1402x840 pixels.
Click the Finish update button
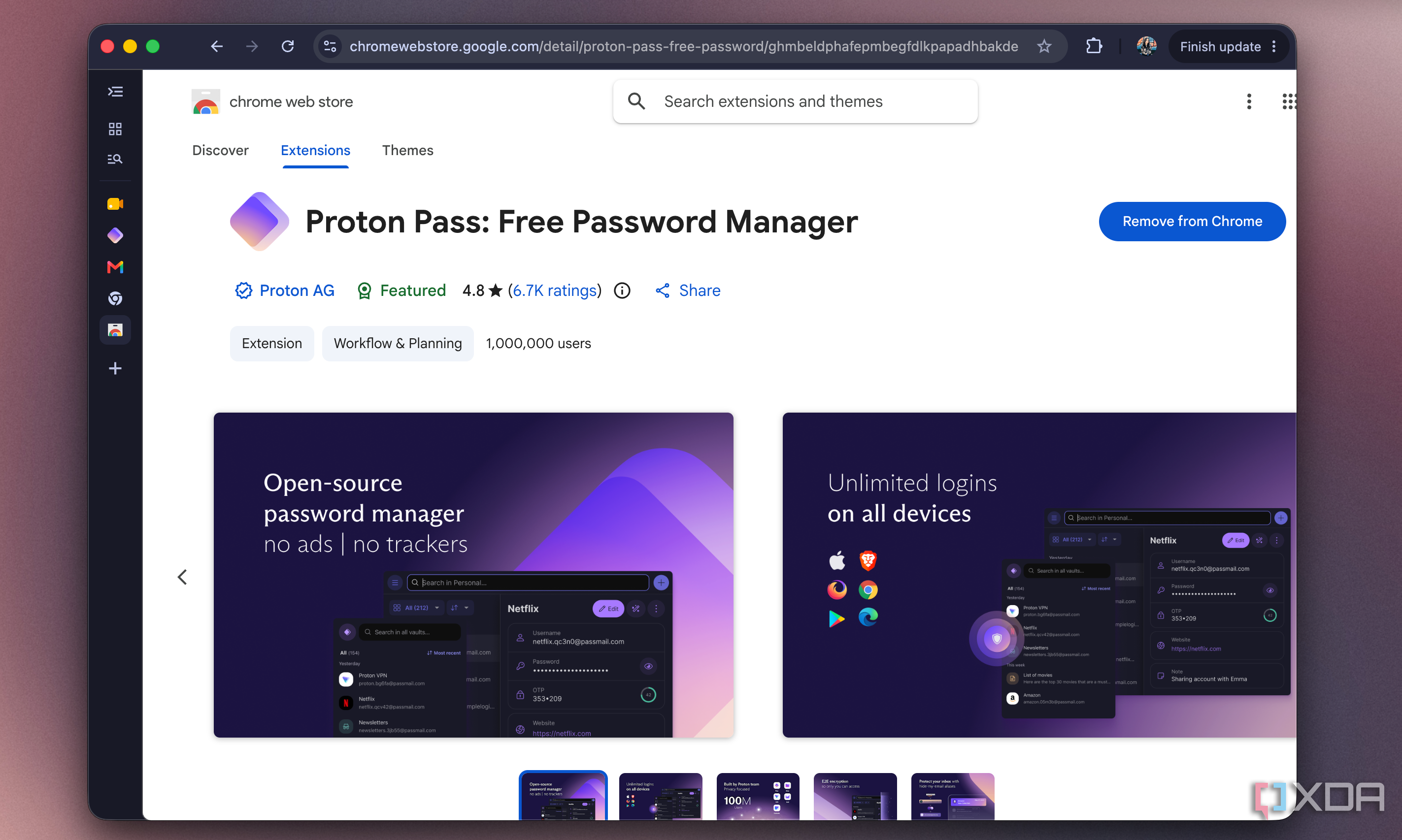[1220, 46]
